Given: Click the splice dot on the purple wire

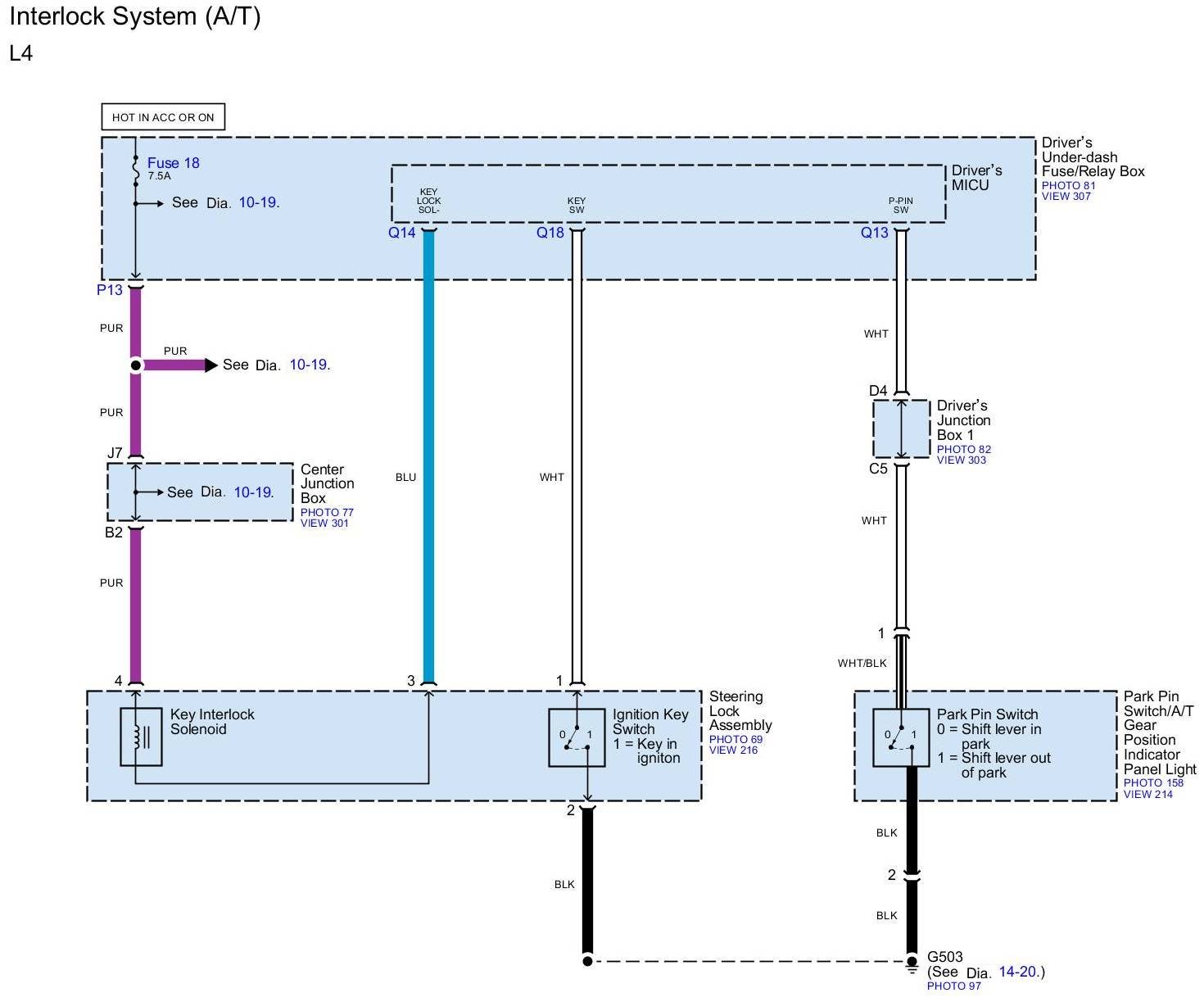Looking at the screenshot, I should point(136,365).
